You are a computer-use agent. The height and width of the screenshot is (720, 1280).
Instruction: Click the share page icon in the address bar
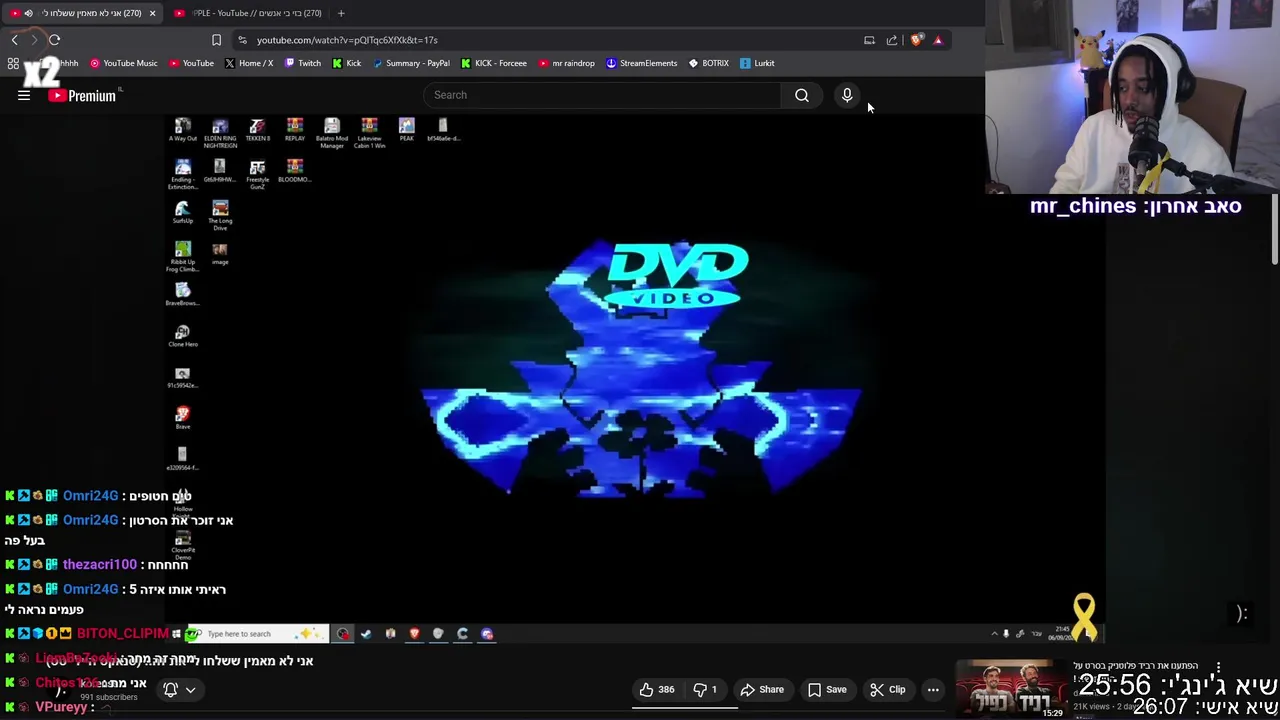point(892,40)
